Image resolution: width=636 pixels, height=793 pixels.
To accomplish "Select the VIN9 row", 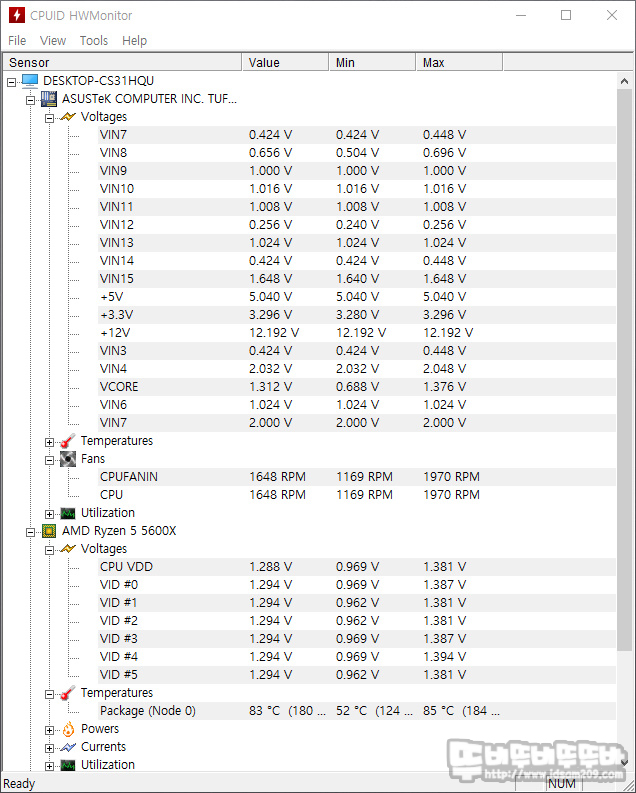I will point(357,171).
